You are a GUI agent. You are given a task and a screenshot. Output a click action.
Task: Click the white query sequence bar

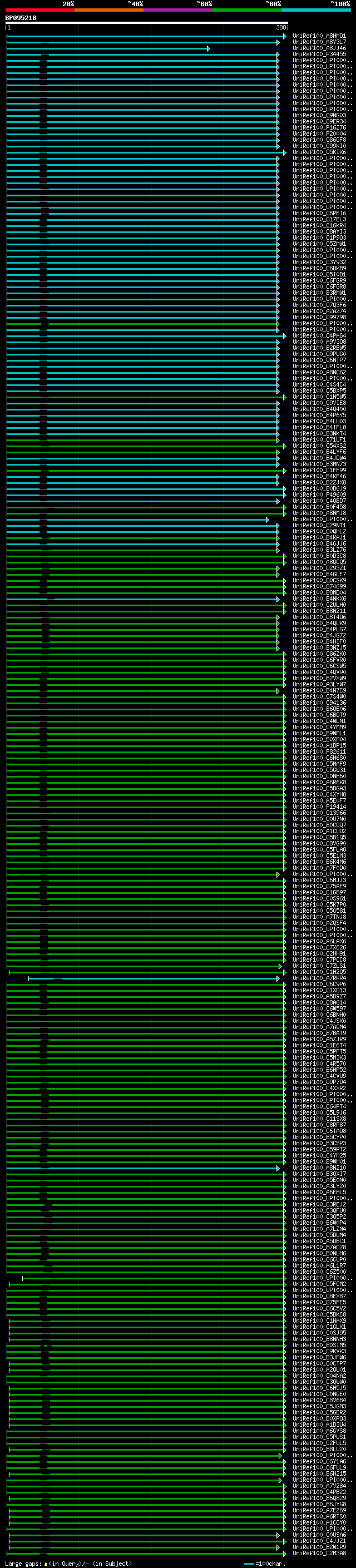pyautogui.click(x=147, y=22)
